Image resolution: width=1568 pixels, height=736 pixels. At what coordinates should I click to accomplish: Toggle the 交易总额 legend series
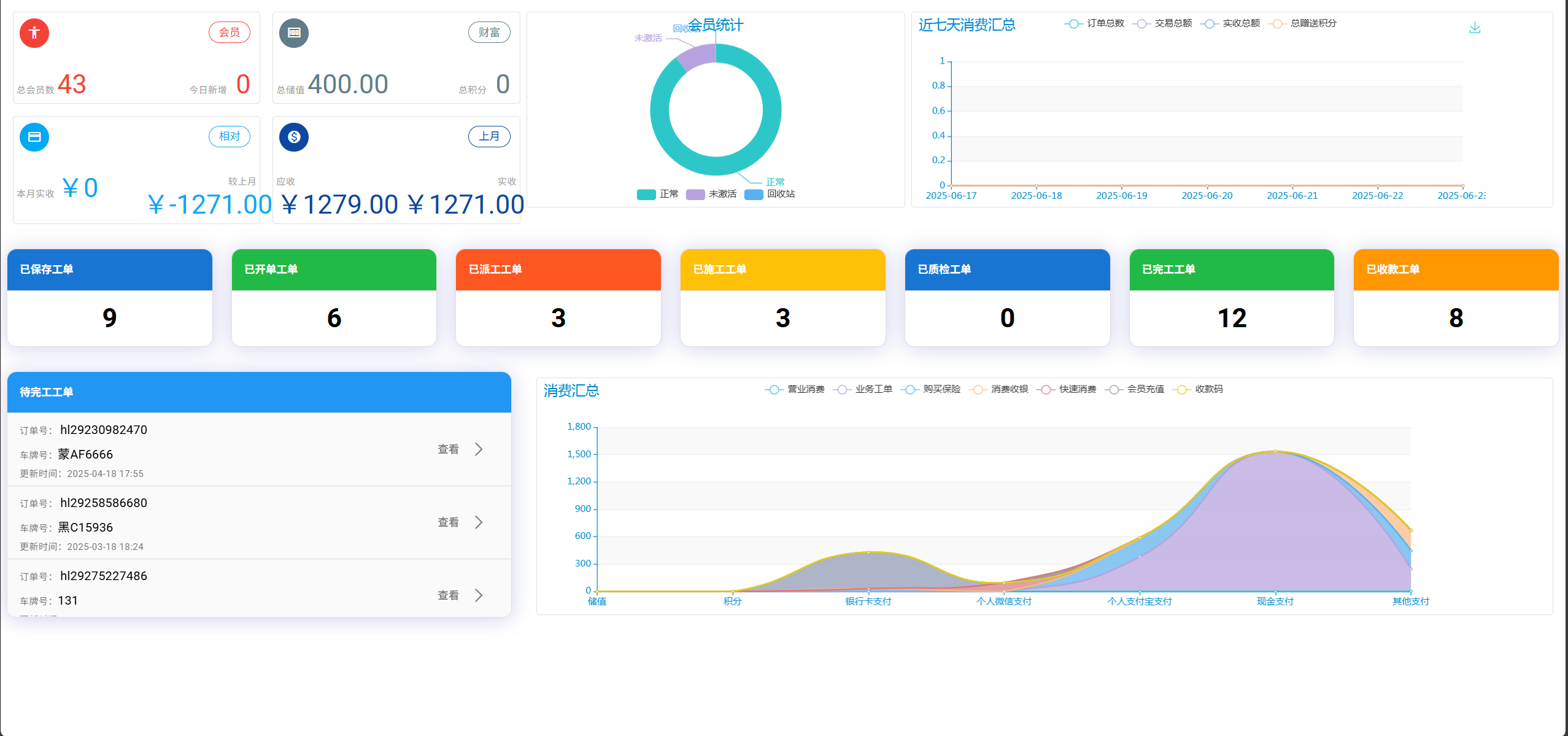1162,23
